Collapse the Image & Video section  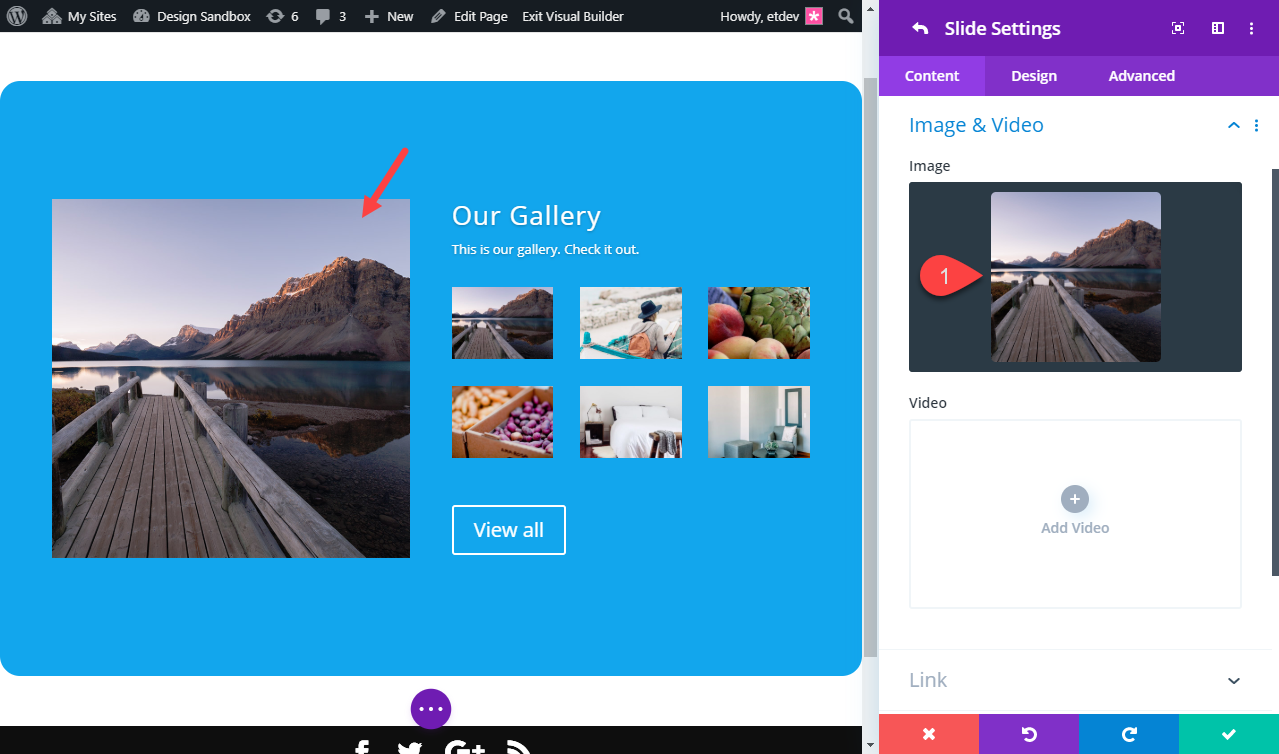pos(1233,125)
